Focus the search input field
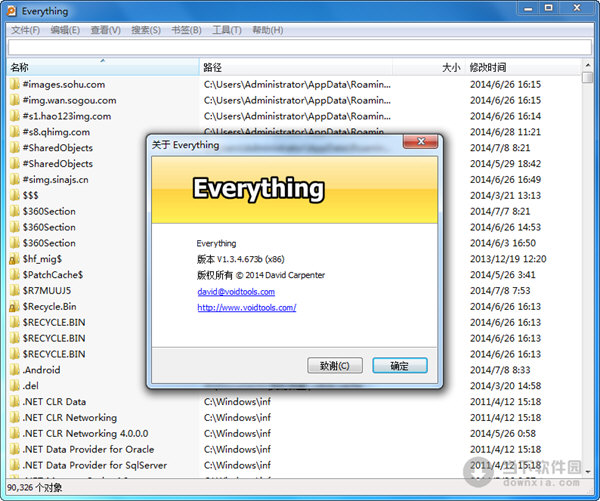The width and height of the screenshot is (600, 501). pos(300,47)
